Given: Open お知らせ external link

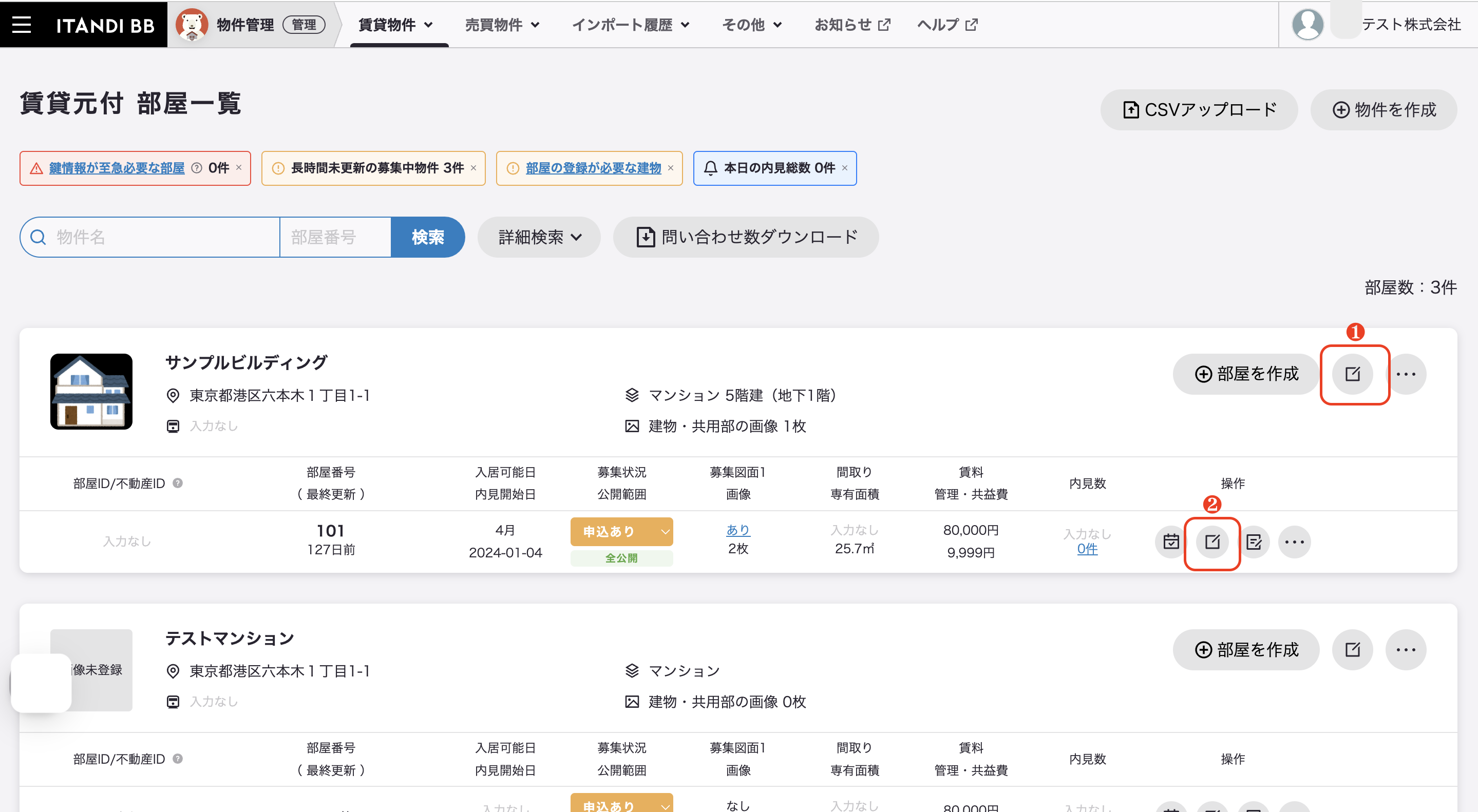Looking at the screenshot, I should click(x=852, y=25).
